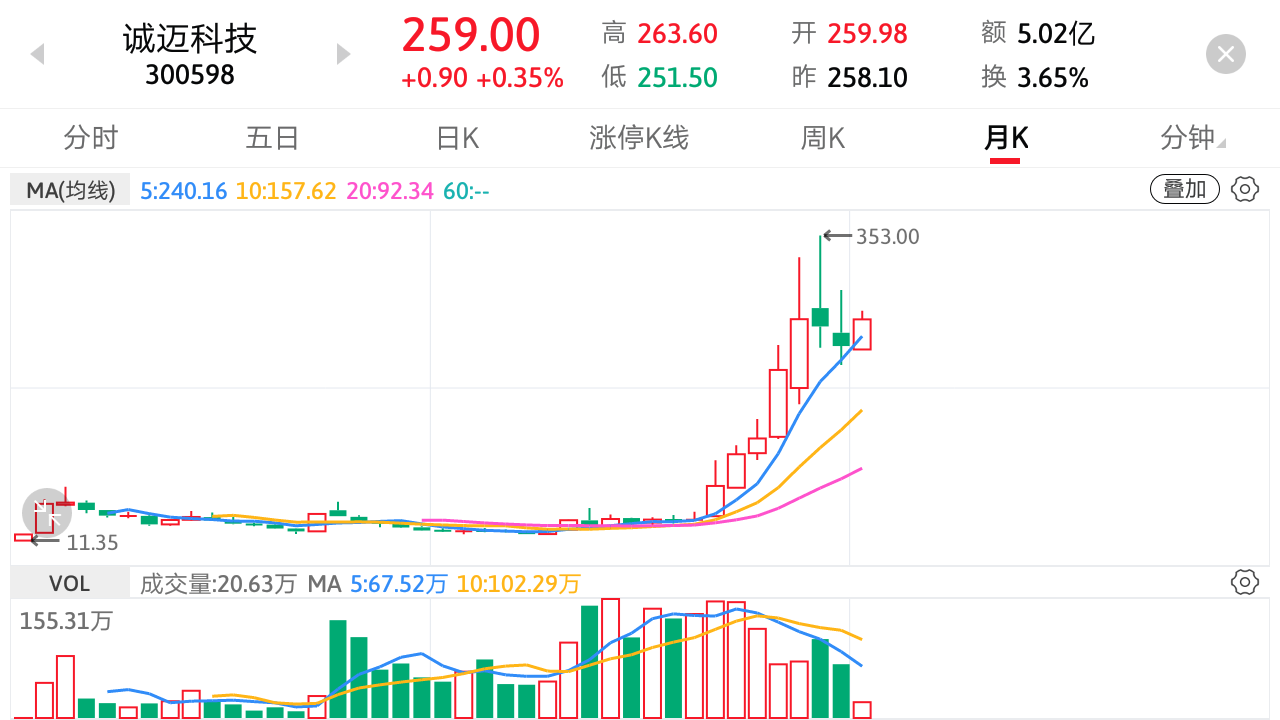Screen dimensions: 1280x720
Task: Click the 成交量:20.63万 volume readout
Action: click(x=218, y=583)
